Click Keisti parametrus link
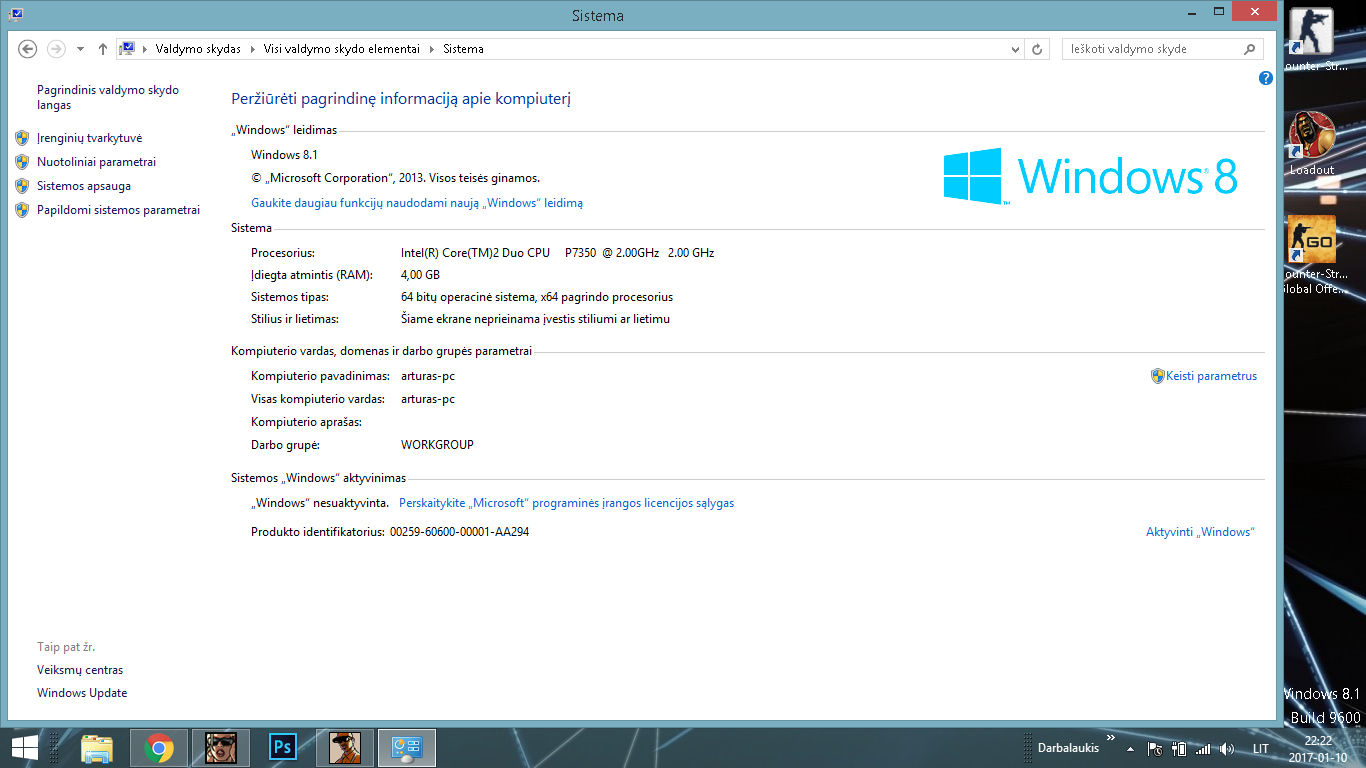1366x768 pixels. point(1211,376)
